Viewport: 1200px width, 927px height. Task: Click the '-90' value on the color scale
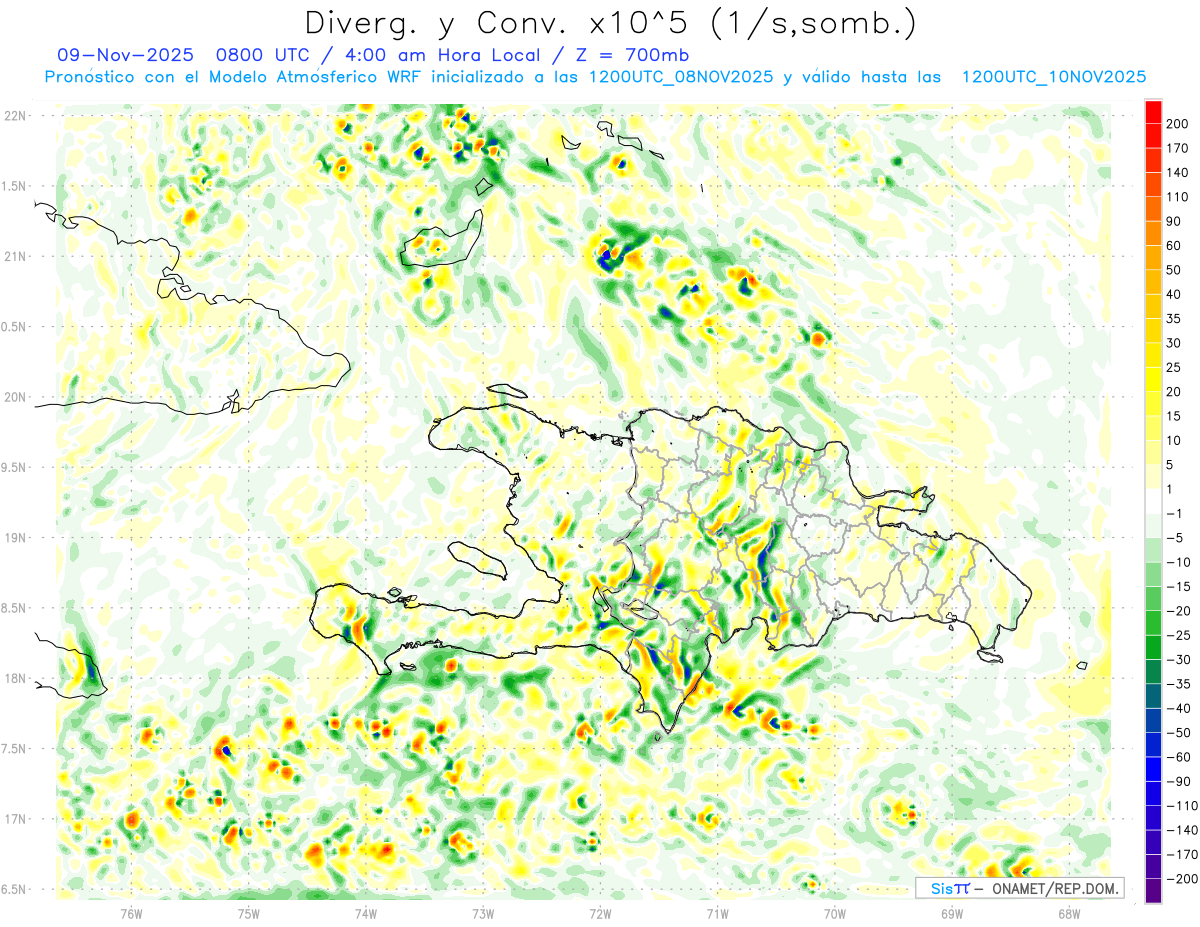(1178, 781)
